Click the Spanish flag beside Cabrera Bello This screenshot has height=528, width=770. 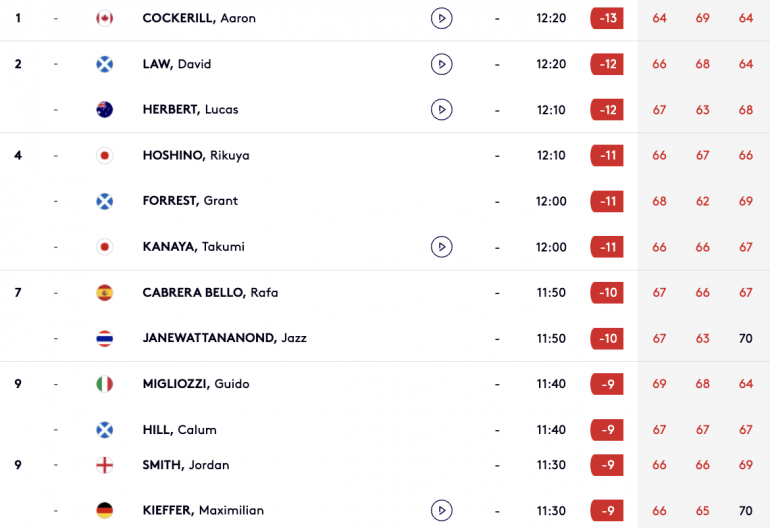pos(105,292)
